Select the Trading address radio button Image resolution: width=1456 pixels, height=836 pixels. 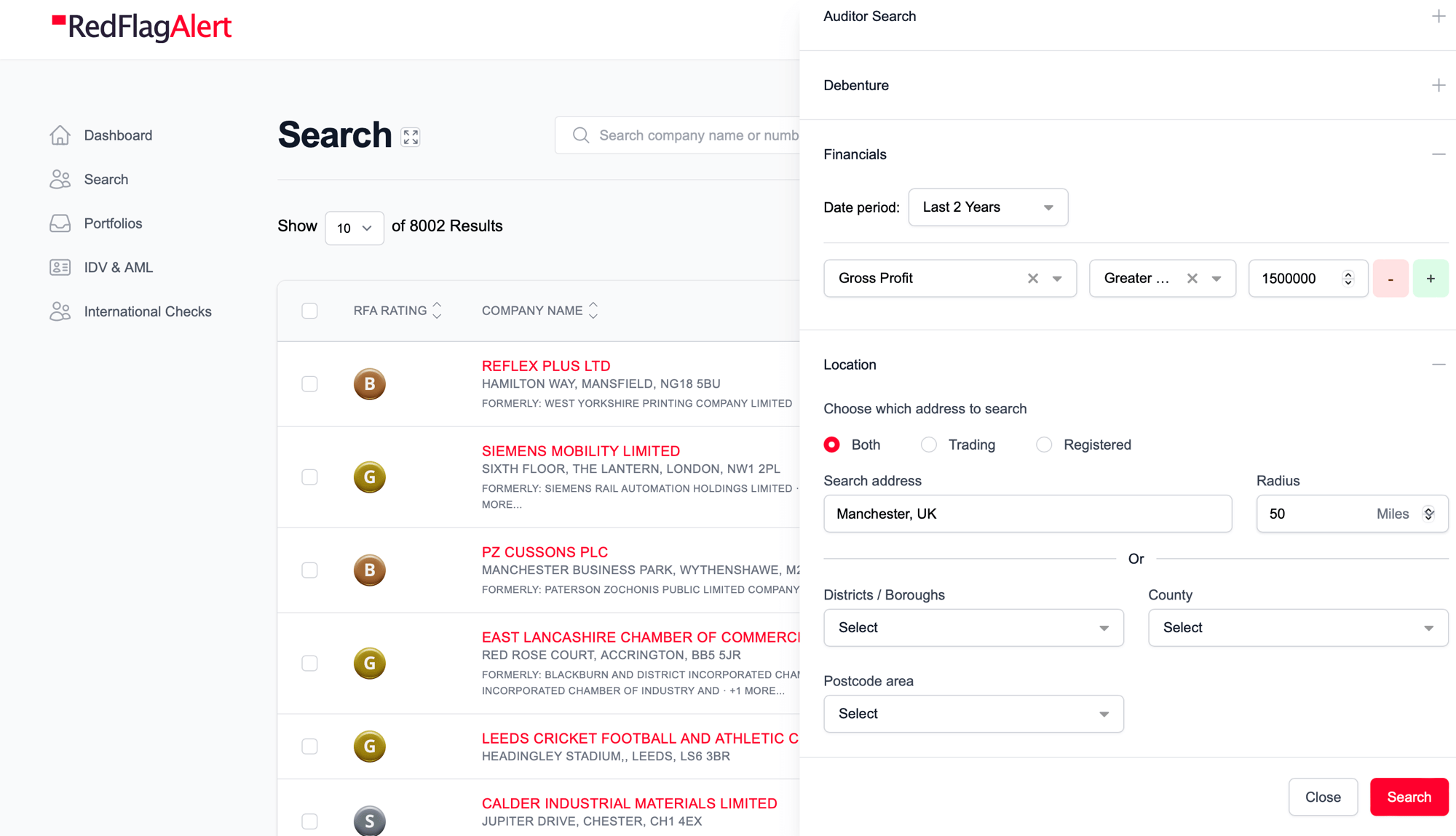click(929, 444)
